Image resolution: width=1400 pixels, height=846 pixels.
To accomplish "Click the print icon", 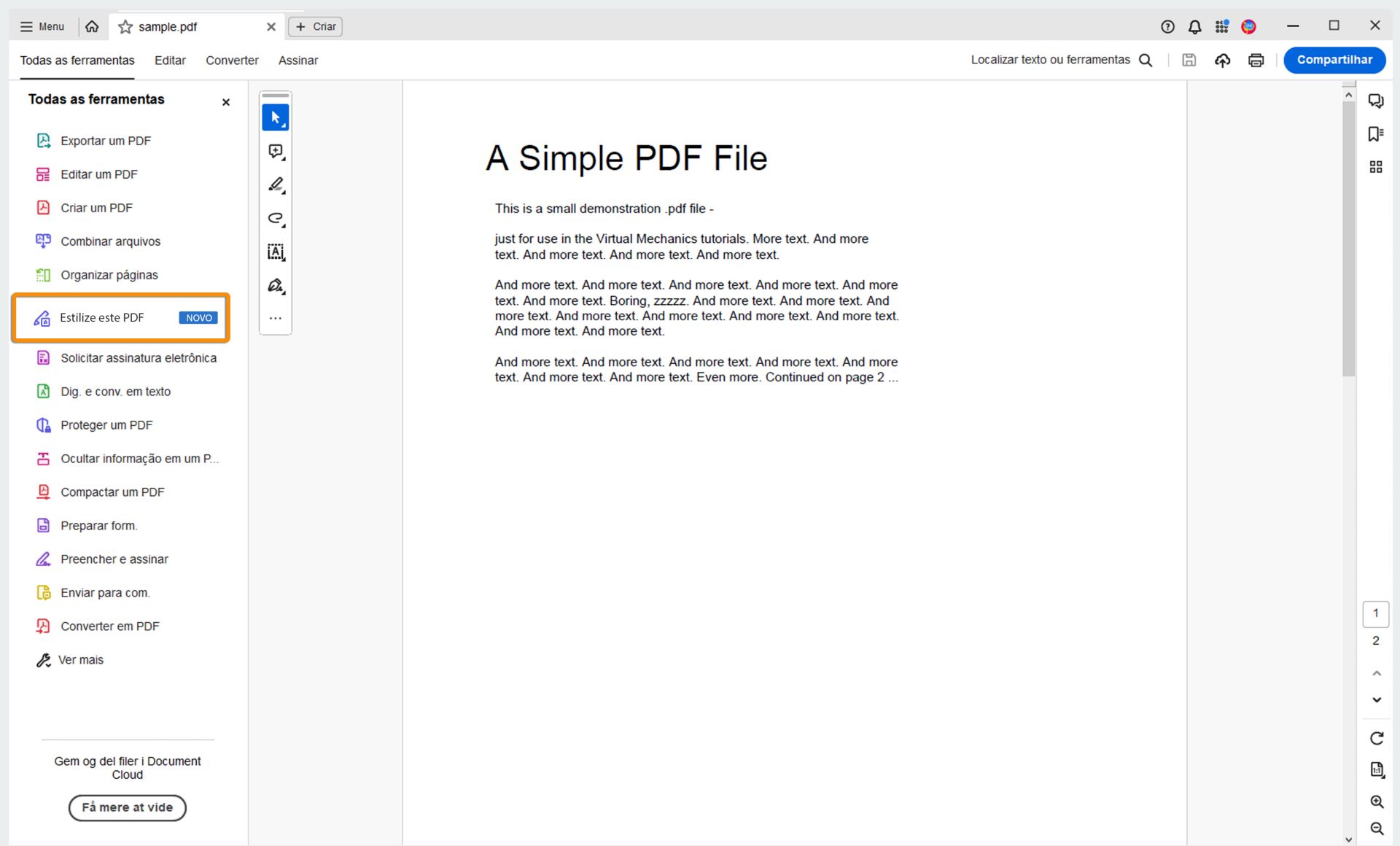I will [x=1256, y=61].
